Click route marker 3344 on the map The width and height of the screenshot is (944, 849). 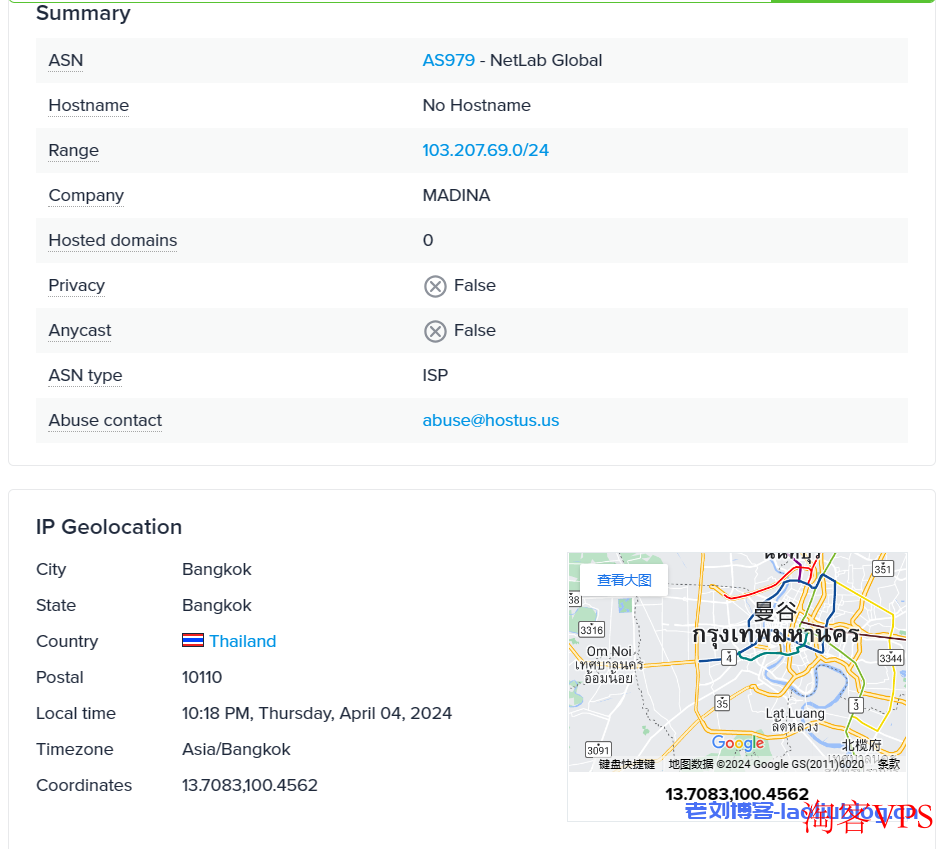click(x=890, y=658)
